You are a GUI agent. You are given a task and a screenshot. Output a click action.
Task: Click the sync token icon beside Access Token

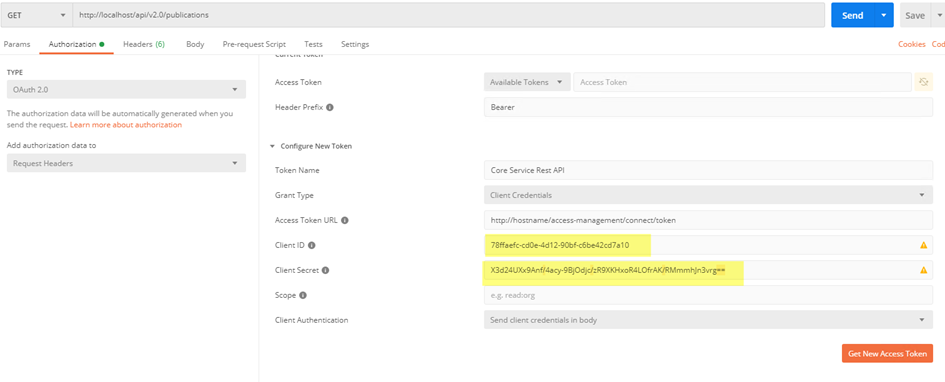(x=923, y=82)
